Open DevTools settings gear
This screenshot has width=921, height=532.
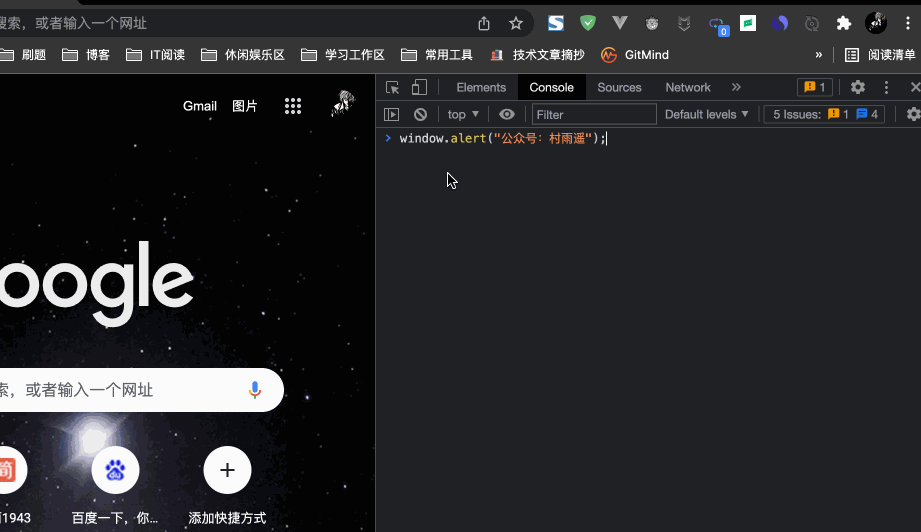point(857,88)
